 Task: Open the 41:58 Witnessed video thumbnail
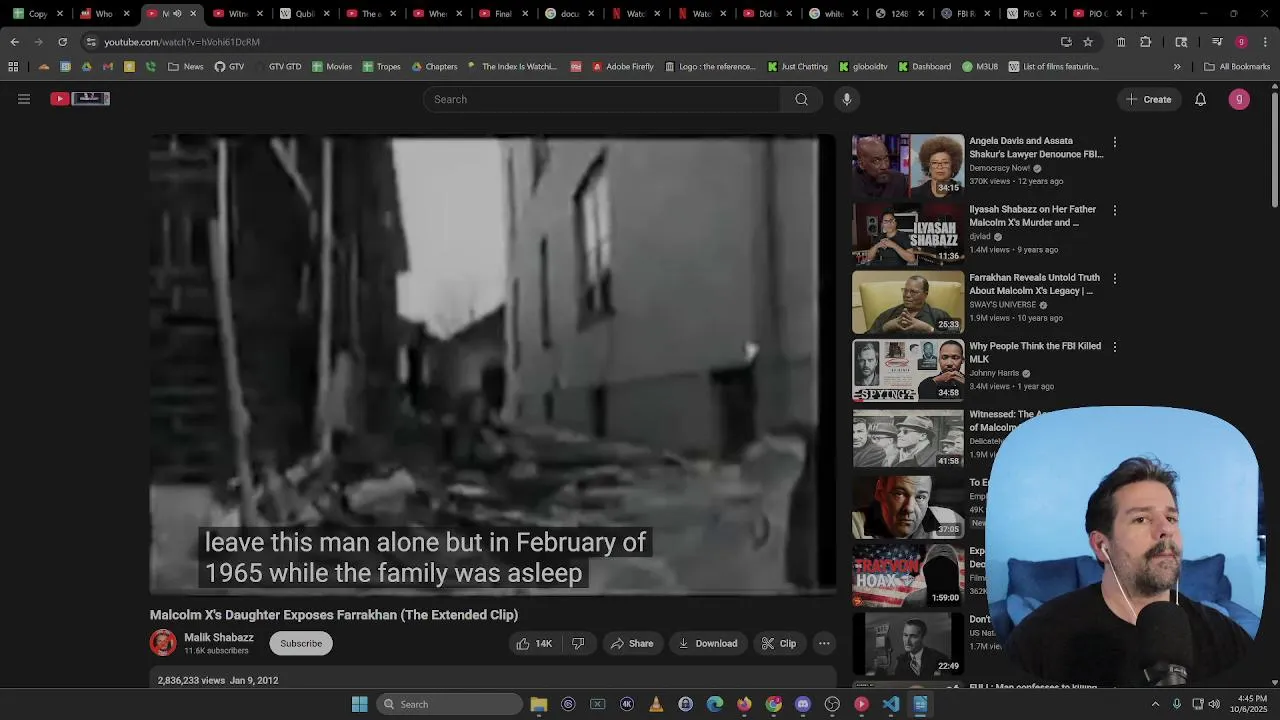click(x=908, y=438)
